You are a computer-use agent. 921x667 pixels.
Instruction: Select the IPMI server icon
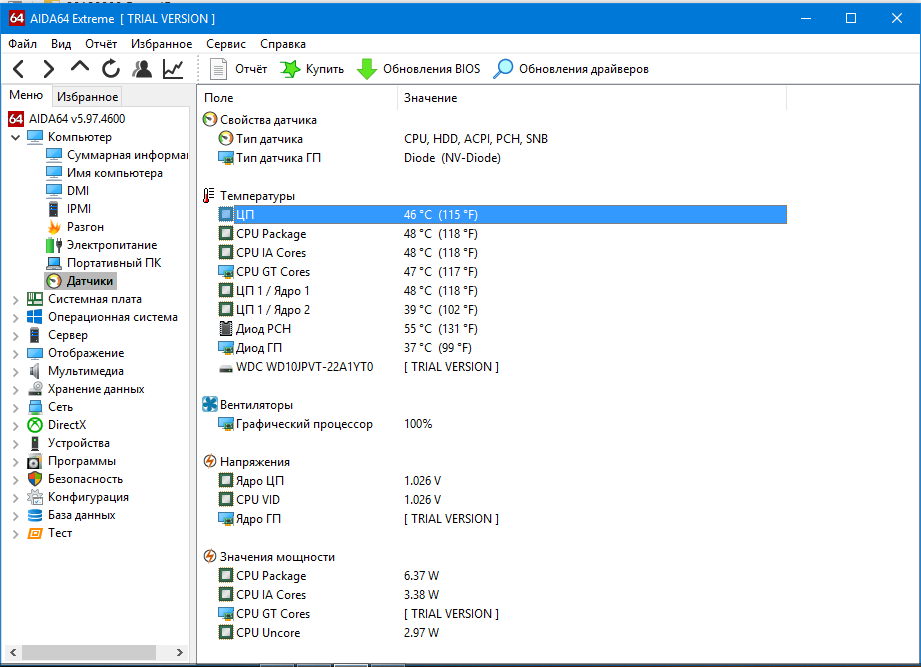click(x=54, y=209)
